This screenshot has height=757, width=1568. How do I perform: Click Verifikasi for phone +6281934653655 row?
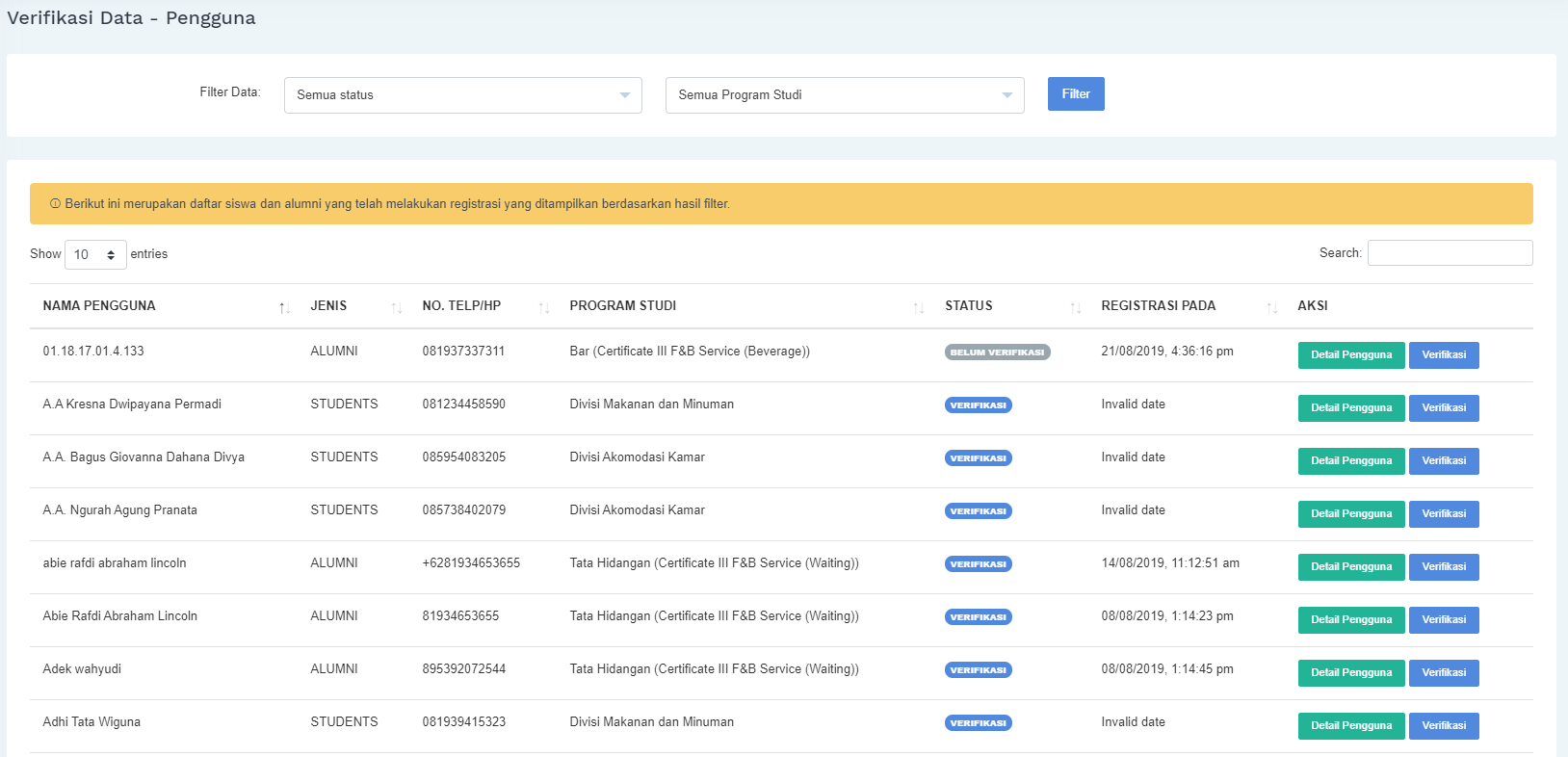pos(1443,567)
